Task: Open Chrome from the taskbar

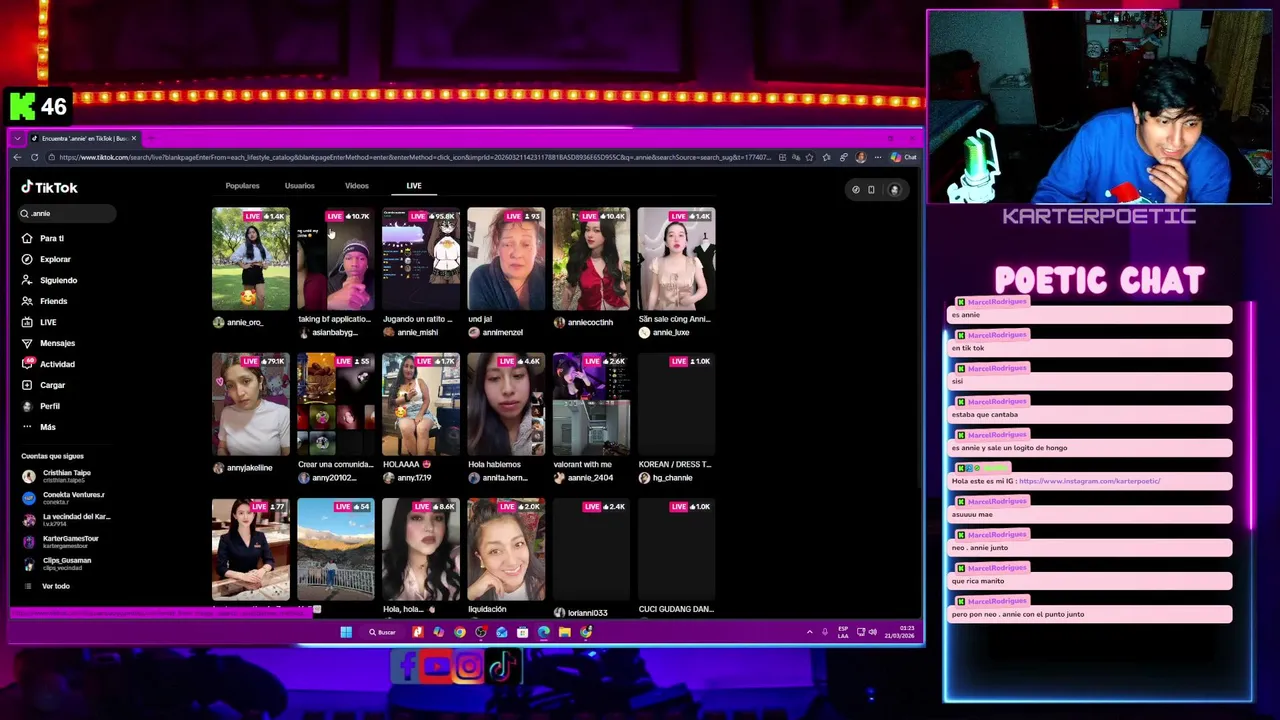Action: click(x=460, y=632)
